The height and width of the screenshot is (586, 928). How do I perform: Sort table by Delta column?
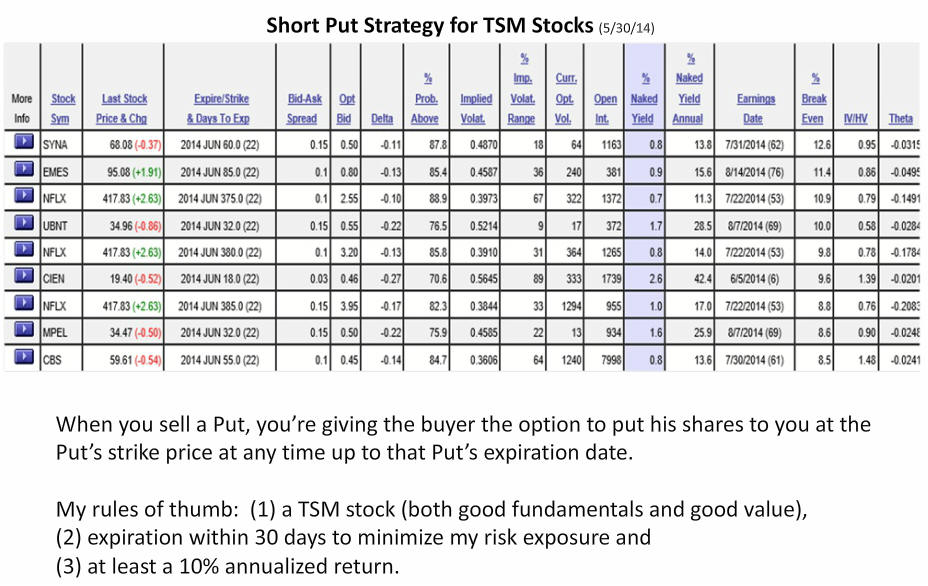[382, 118]
